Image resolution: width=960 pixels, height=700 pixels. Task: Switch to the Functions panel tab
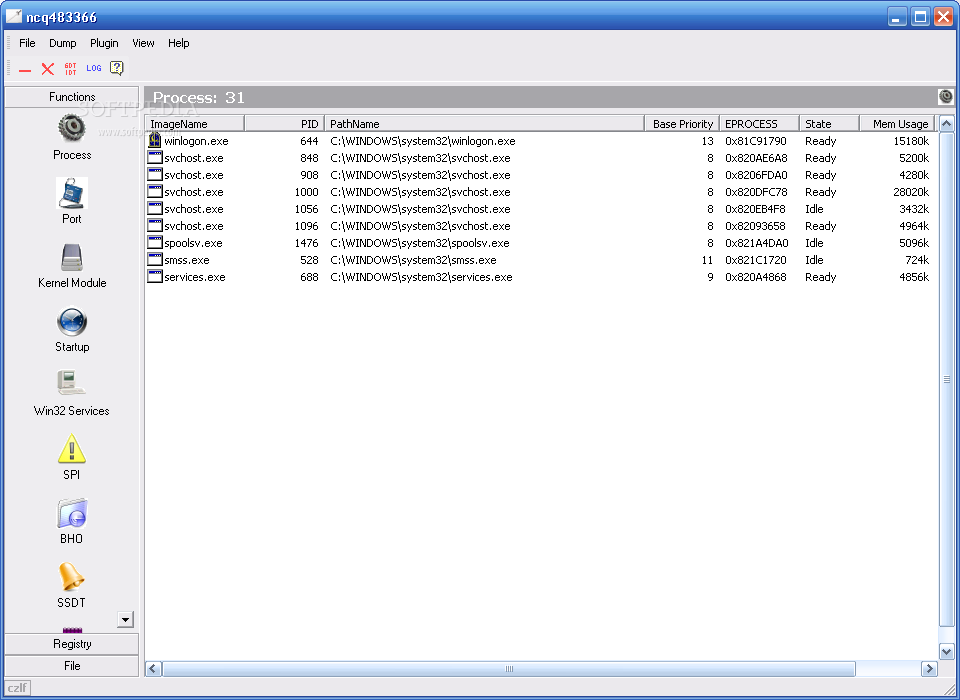tap(72, 97)
